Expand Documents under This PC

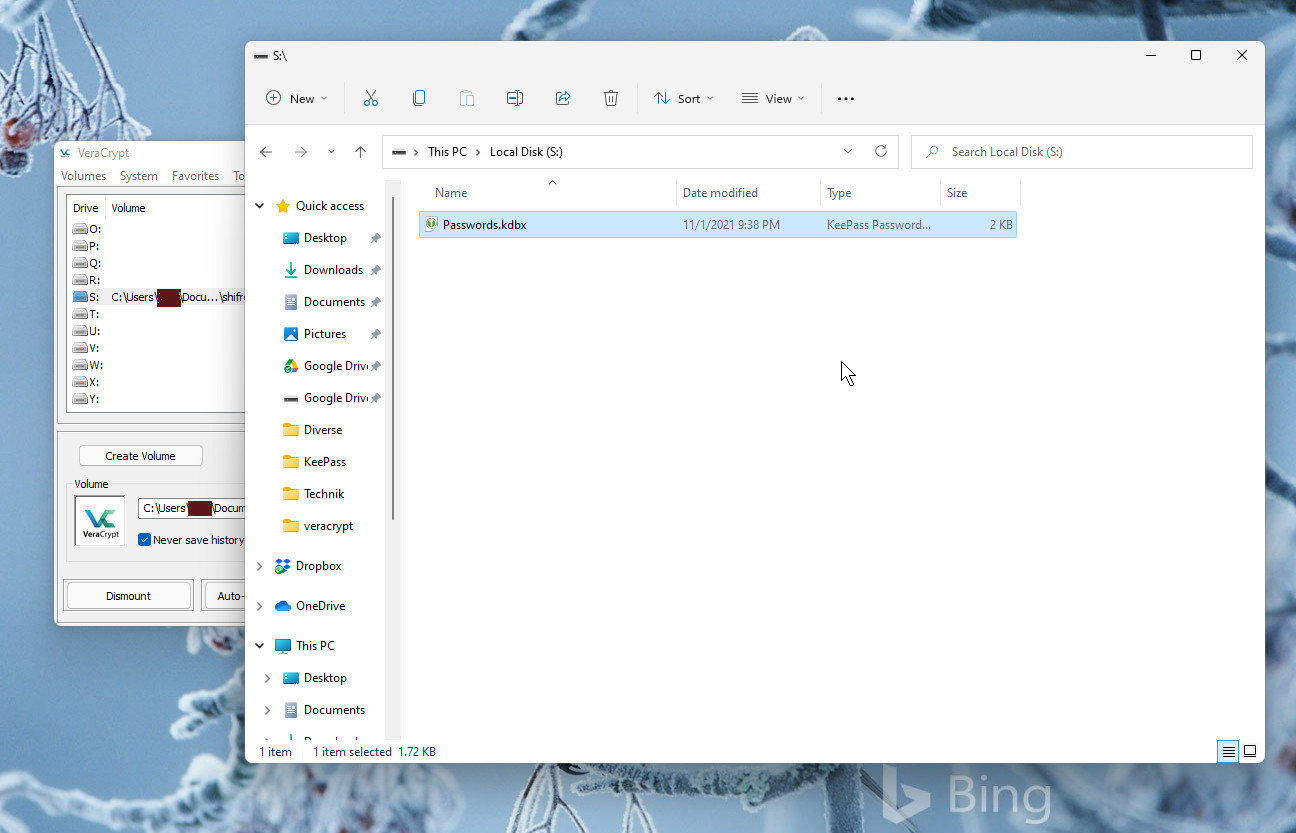267,710
